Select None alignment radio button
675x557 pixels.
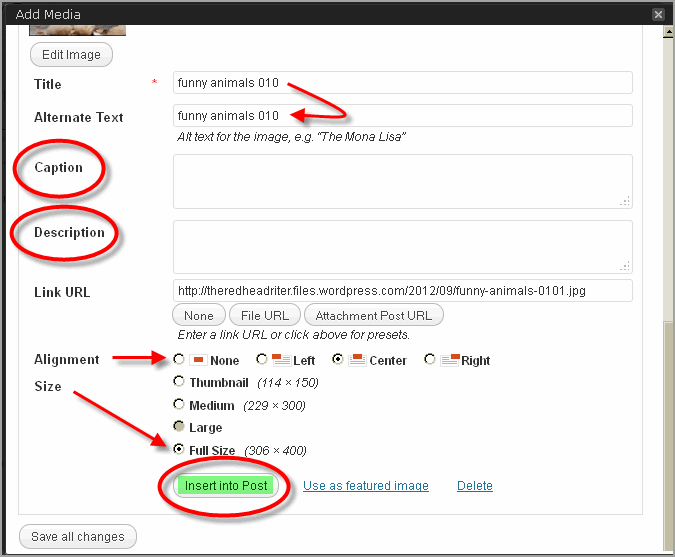(x=179, y=359)
